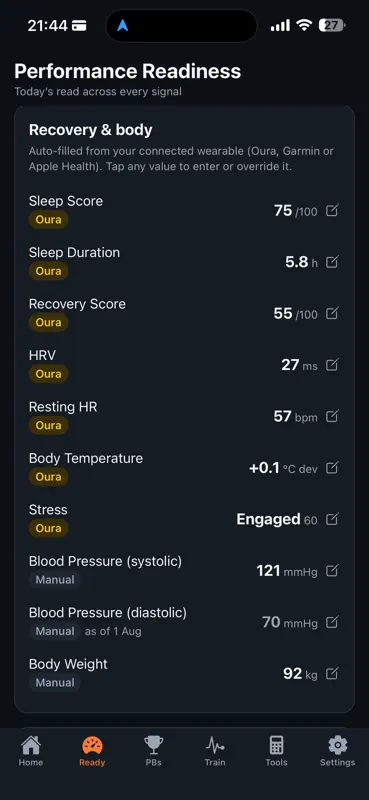The height and width of the screenshot is (800, 369).
Task: Tap the diastolic blood pressure edit icon
Action: click(332, 622)
